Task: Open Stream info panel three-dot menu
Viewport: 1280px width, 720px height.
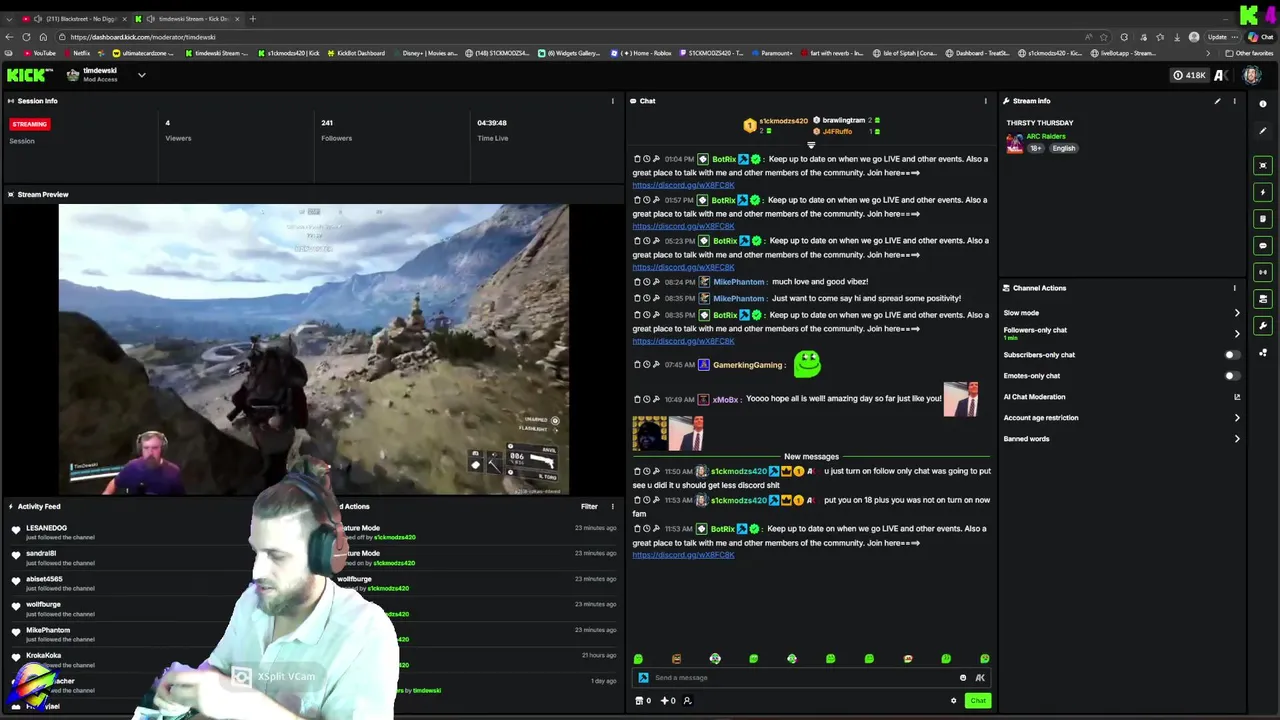Action: point(1234,101)
